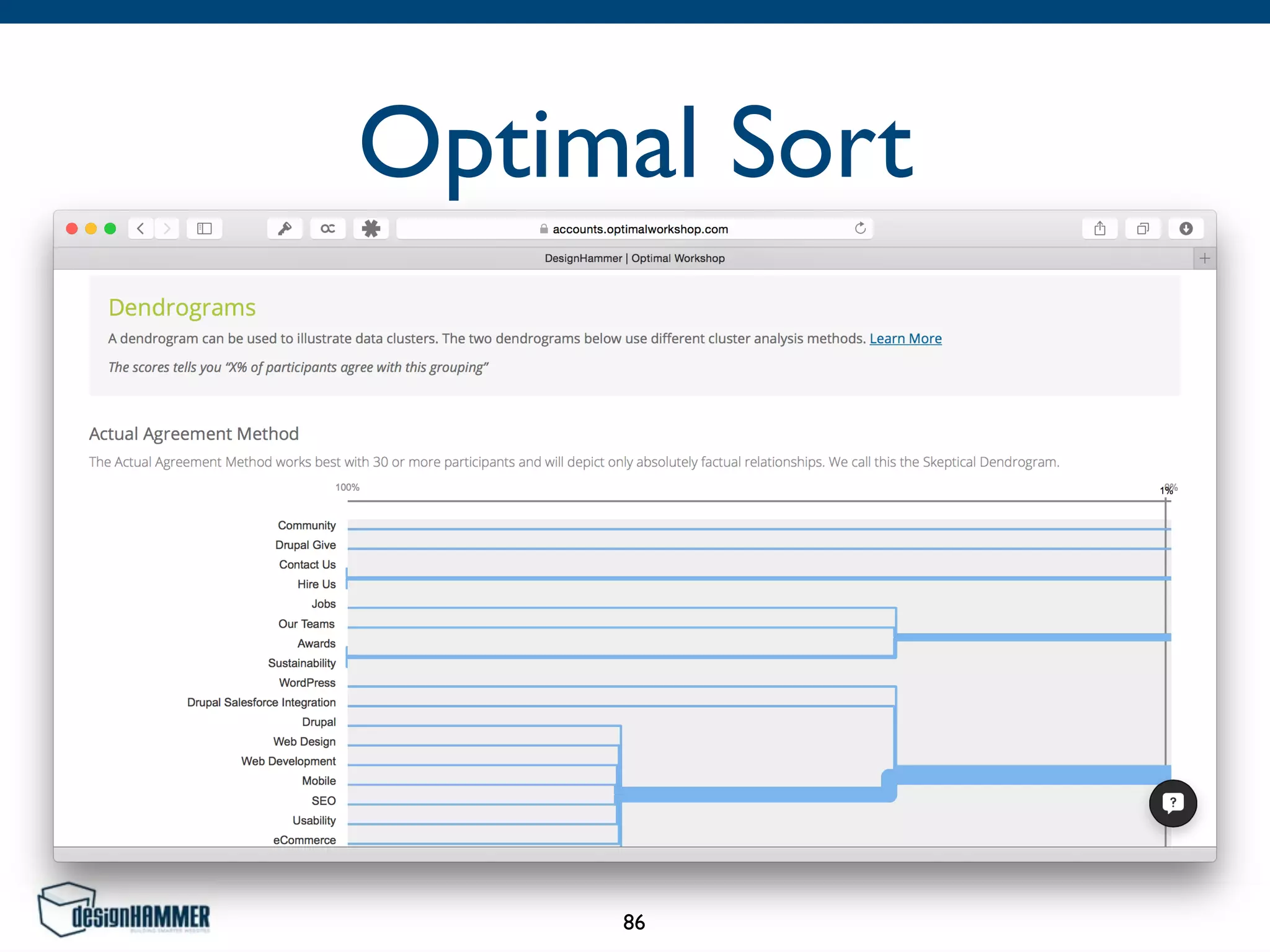Click the Community dendrogram label
The height and width of the screenshot is (952, 1270).
point(306,526)
